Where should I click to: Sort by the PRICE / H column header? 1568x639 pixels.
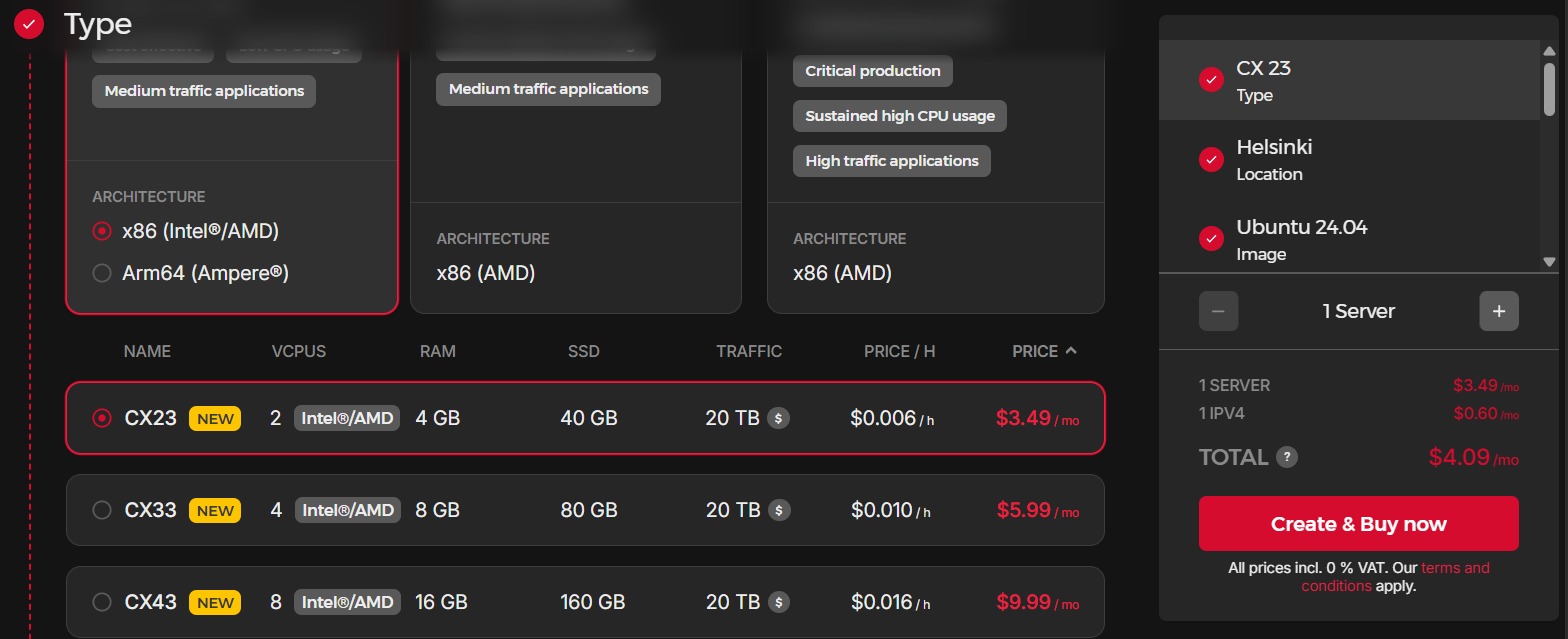pyautogui.click(x=900, y=351)
